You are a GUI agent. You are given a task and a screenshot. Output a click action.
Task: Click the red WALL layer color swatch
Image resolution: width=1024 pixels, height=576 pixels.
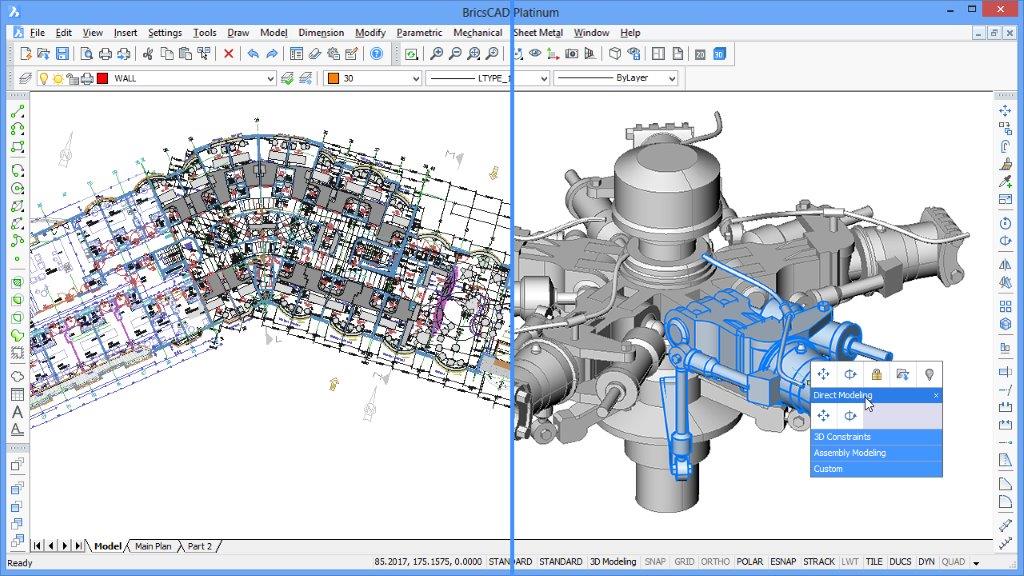pyautogui.click(x=103, y=78)
